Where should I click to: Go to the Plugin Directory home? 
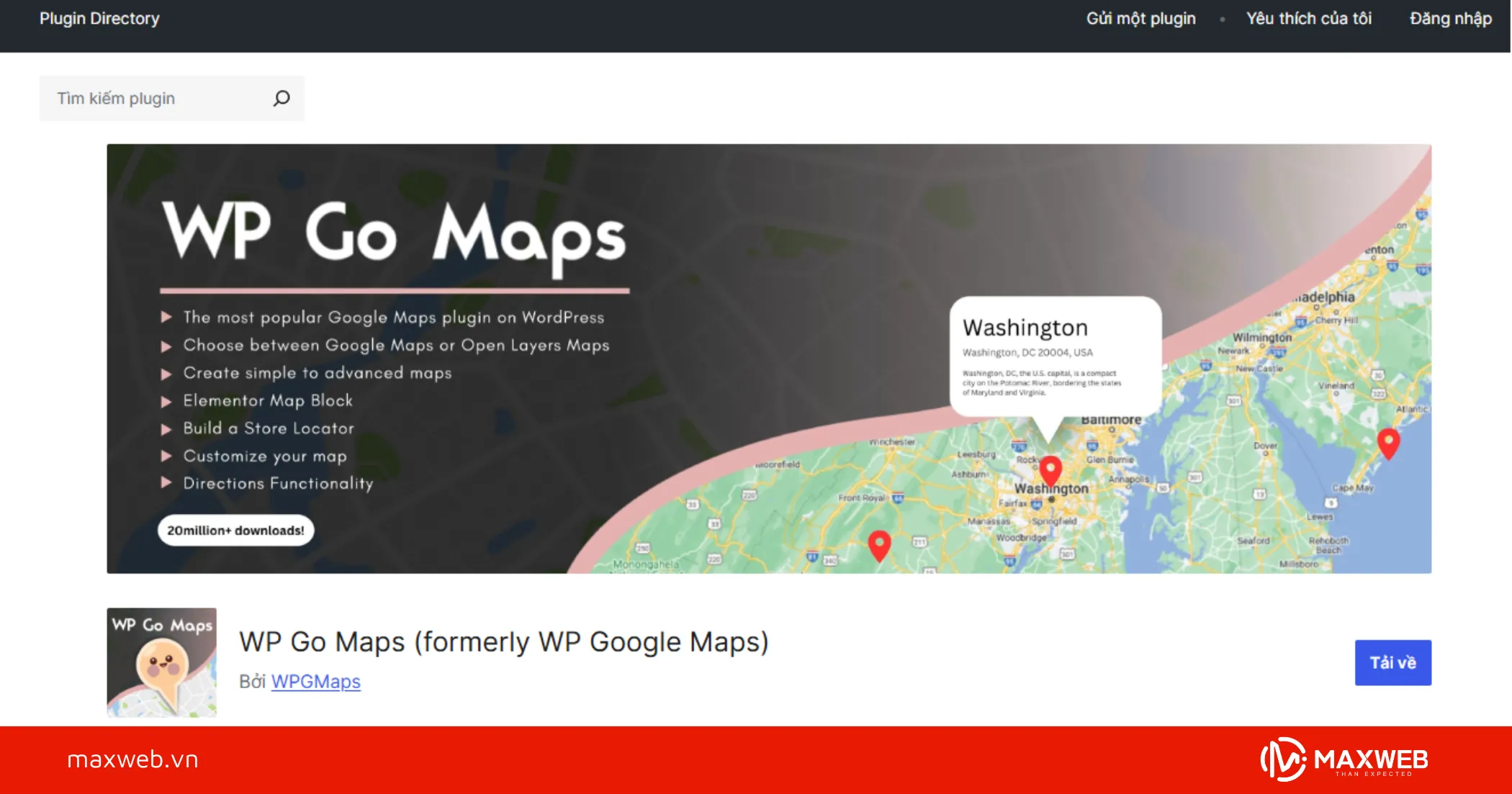[x=100, y=19]
